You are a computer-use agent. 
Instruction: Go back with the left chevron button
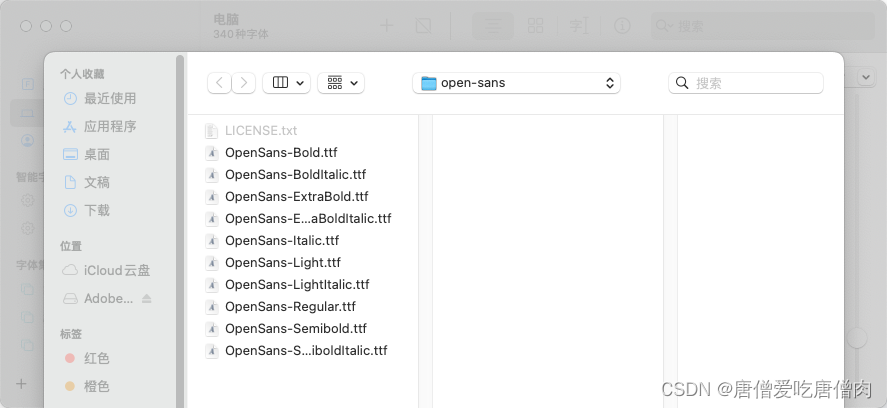coord(219,83)
